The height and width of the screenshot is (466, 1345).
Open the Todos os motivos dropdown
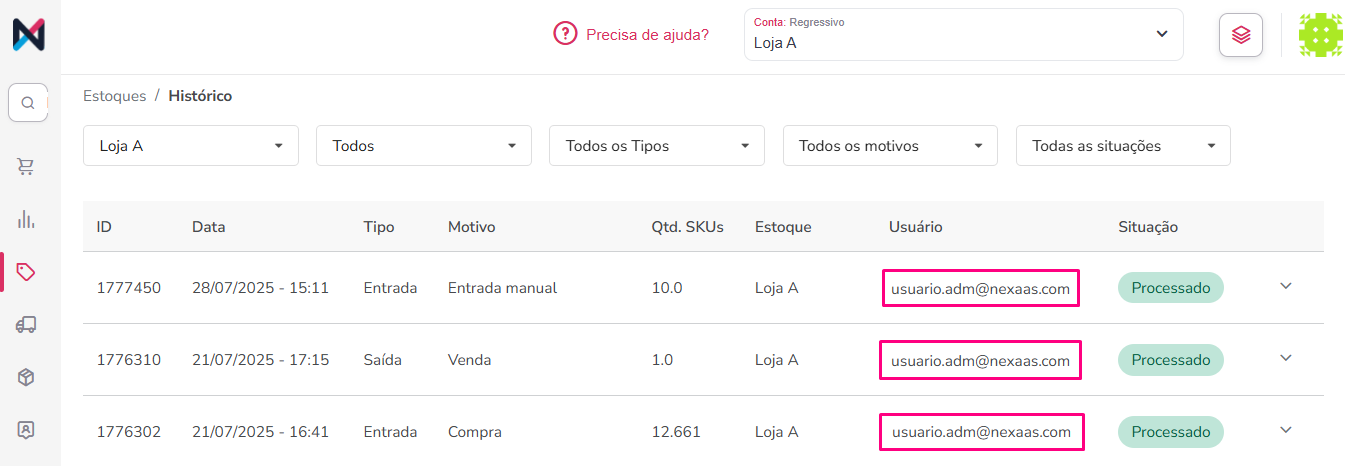(x=890, y=146)
